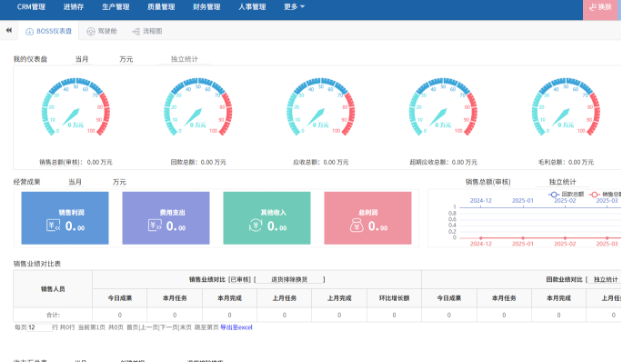Image resolution: width=621 pixels, height=362 pixels.
Task: Open the CRM管理 menu
Action: (31, 7)
